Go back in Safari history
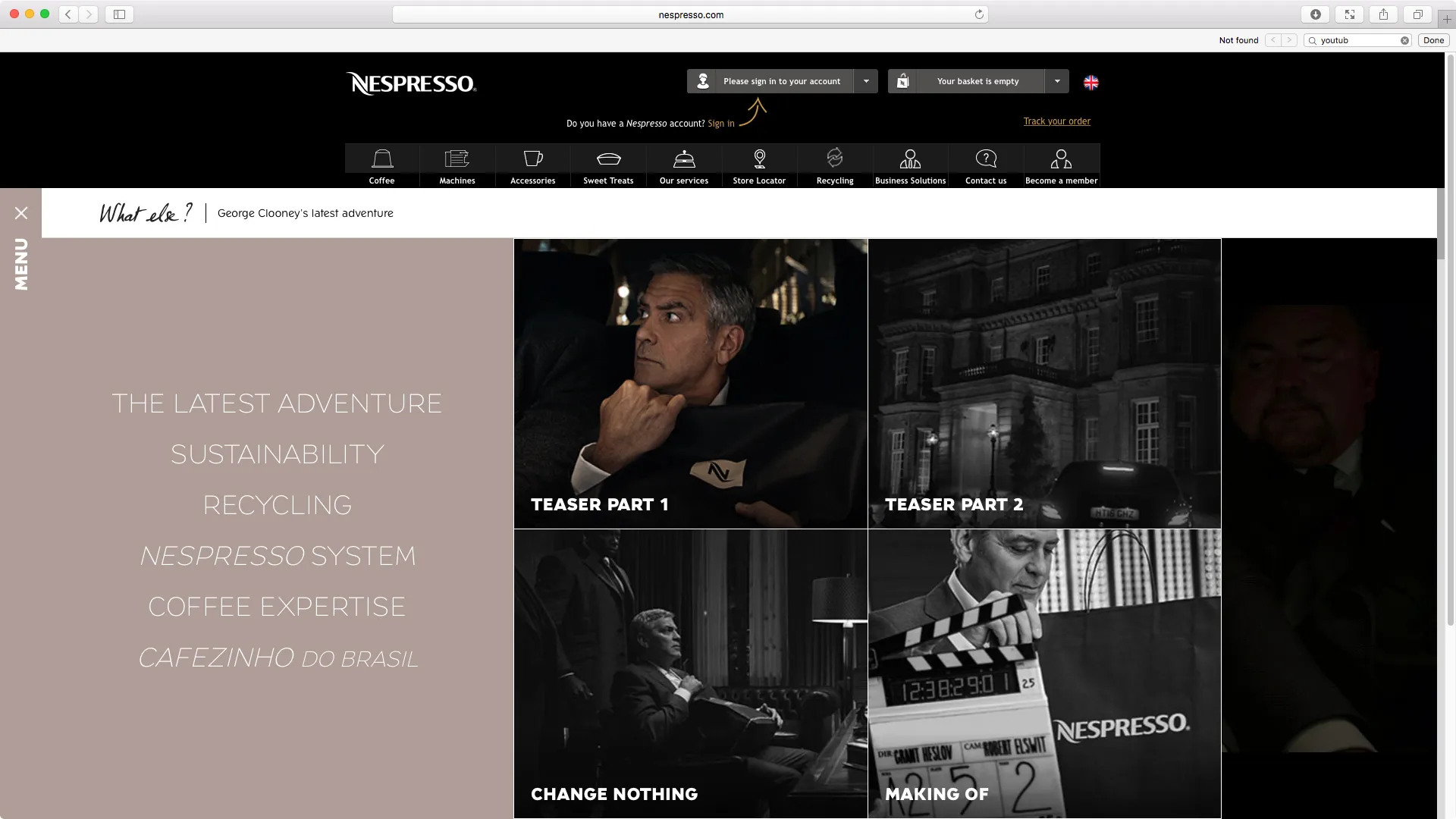This screenshot has width=1456, height=819. point(68,14)
